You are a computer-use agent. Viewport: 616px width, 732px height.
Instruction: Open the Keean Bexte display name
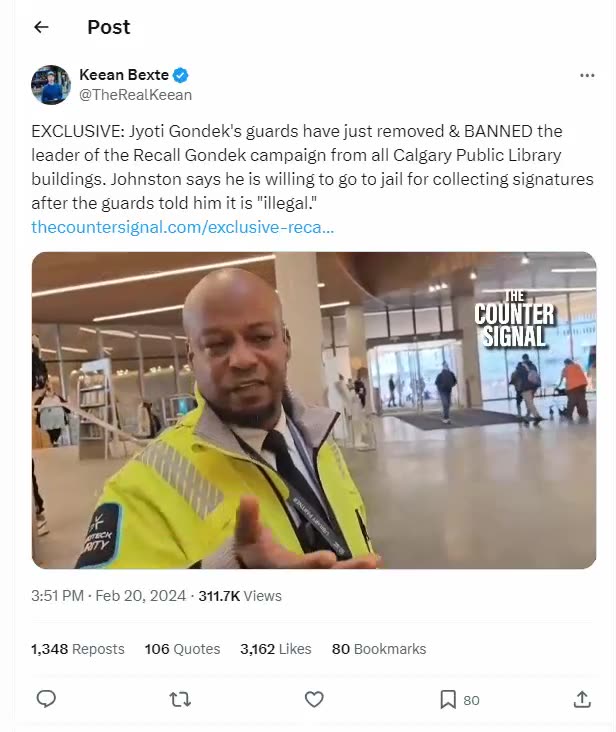point(124,75)
